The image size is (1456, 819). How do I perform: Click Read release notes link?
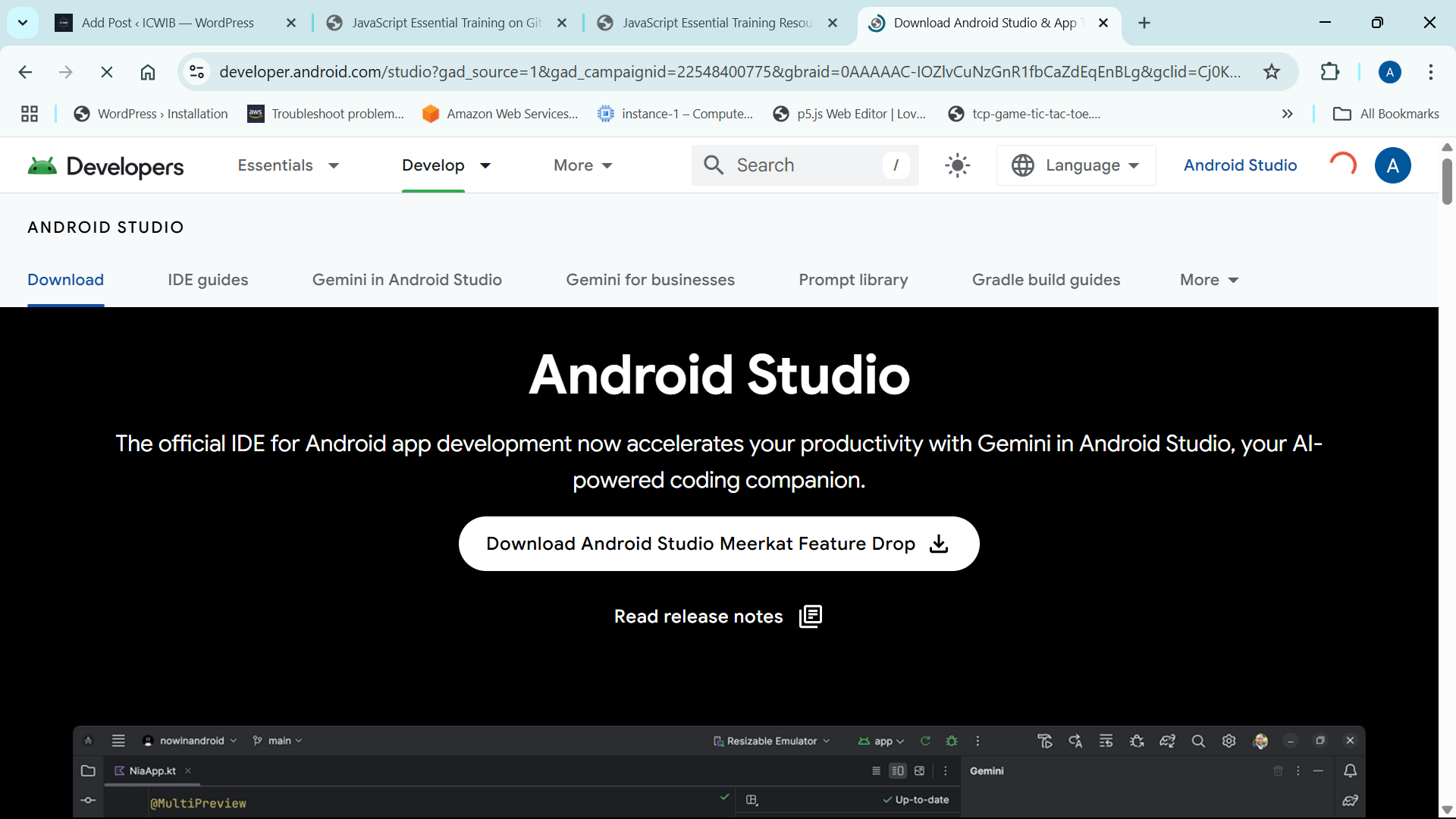718,617
